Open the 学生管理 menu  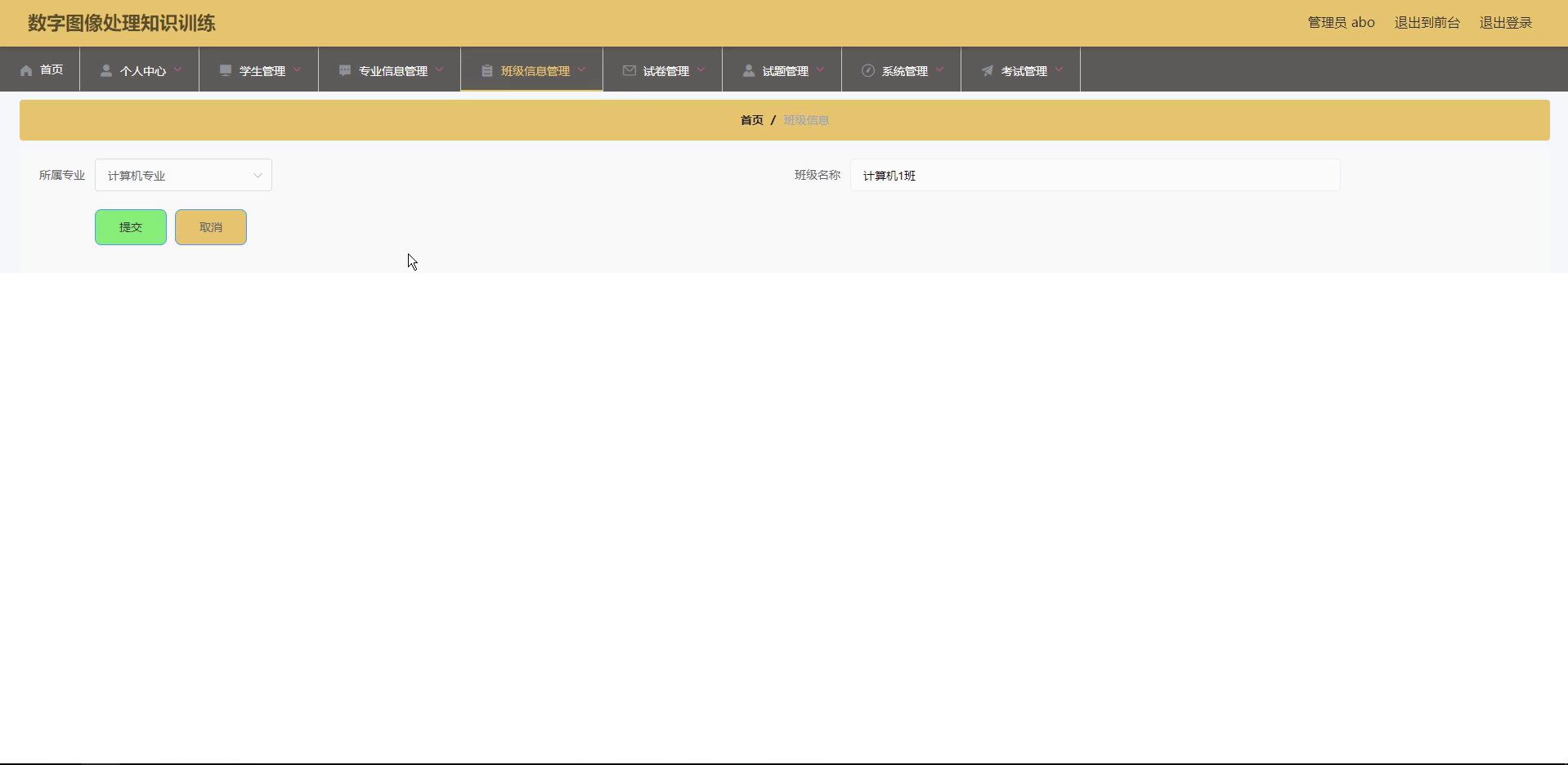point(259,69)
